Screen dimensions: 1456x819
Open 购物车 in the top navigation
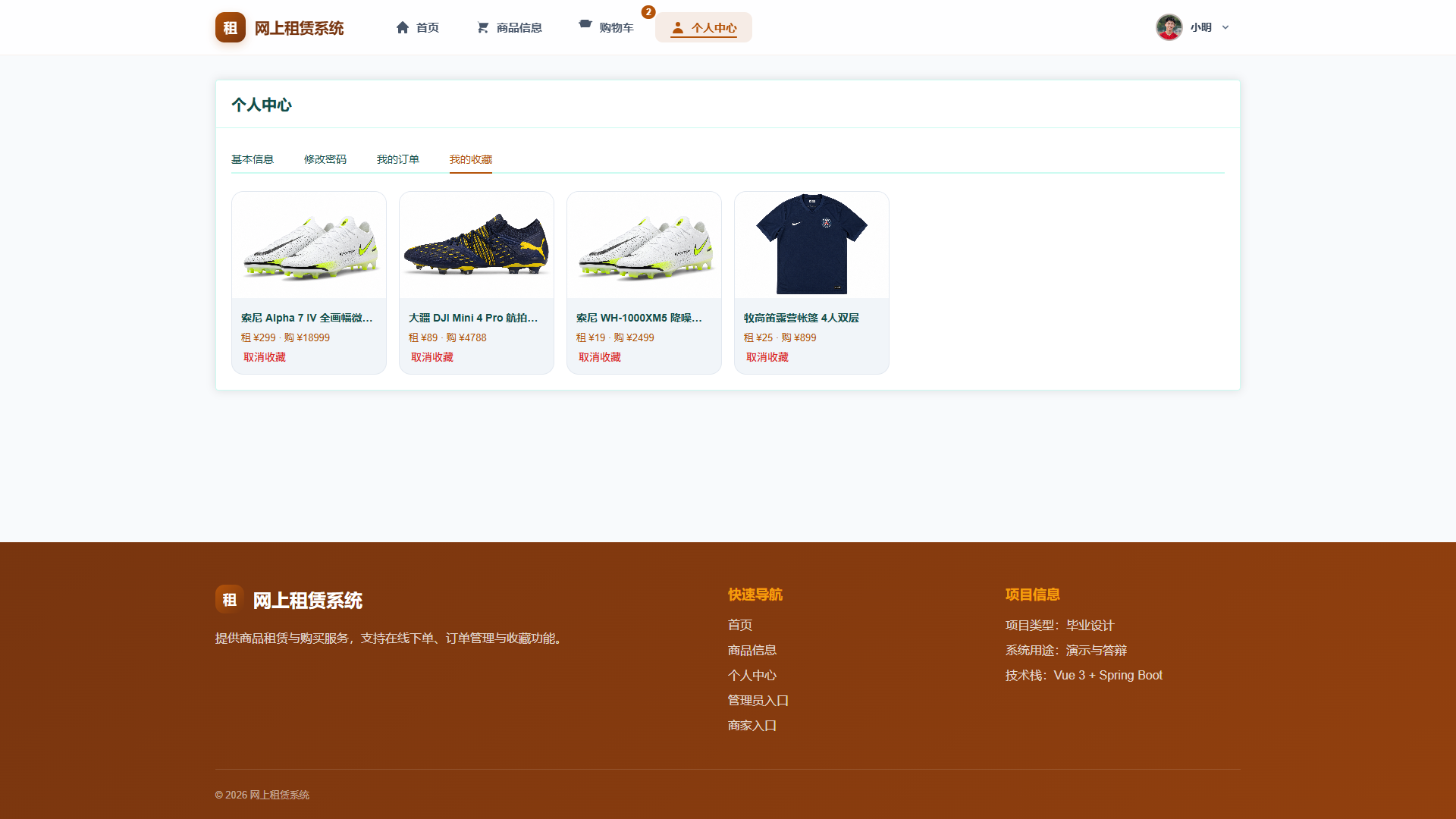[606, 27]
